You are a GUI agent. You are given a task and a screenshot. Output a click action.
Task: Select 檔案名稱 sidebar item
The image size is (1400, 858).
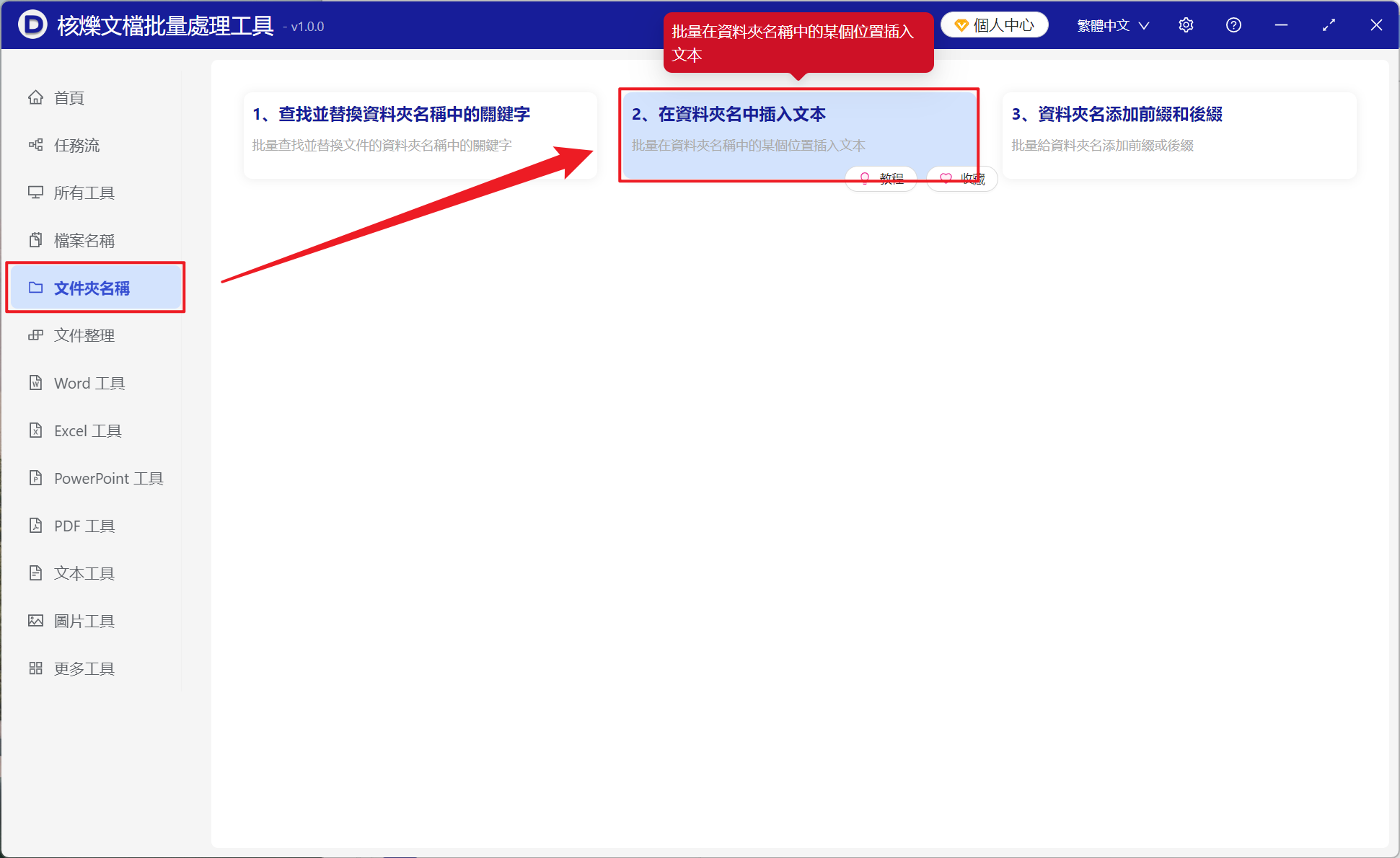[95, 240]
